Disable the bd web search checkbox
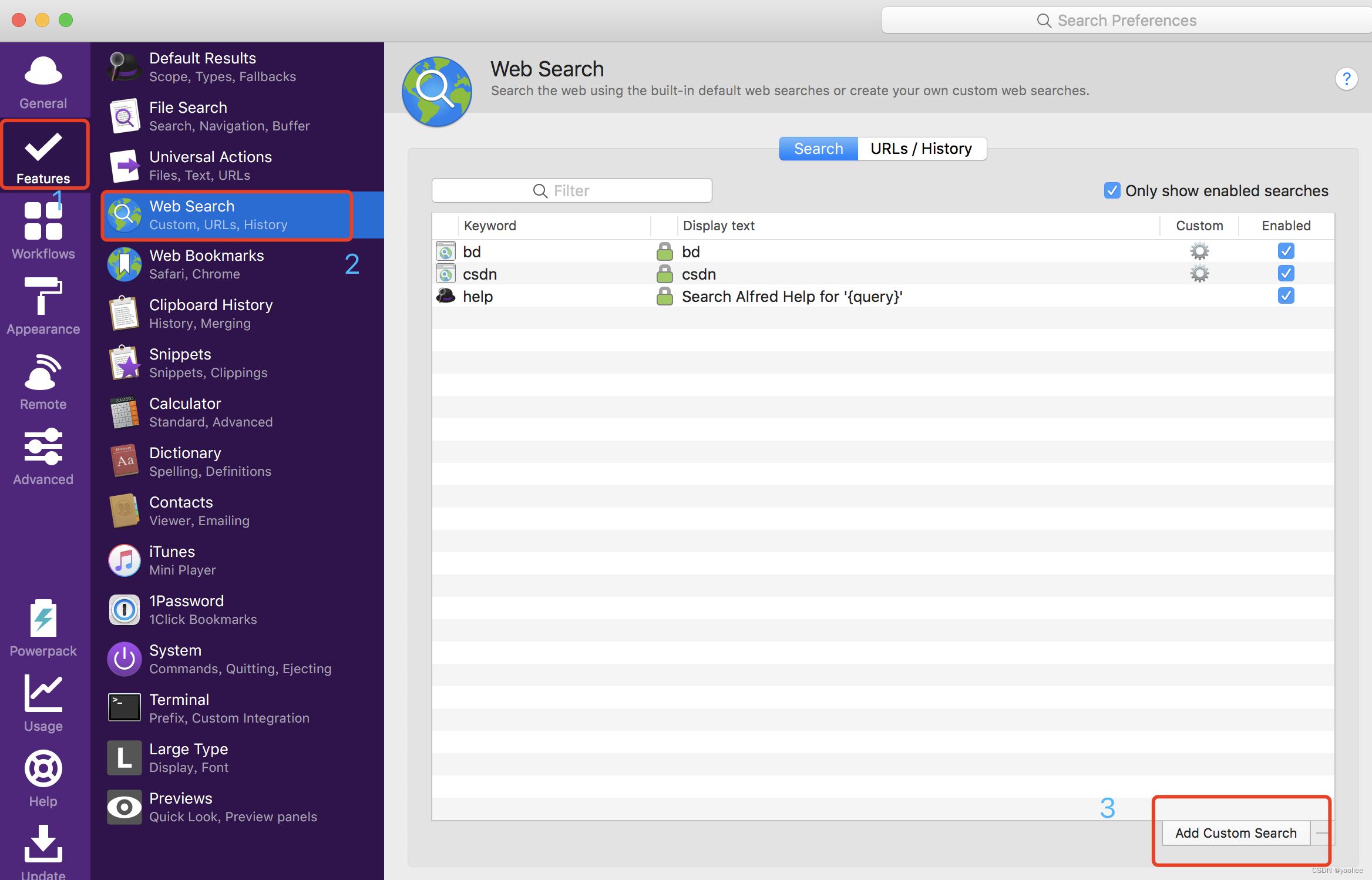 click(1286, 251)
